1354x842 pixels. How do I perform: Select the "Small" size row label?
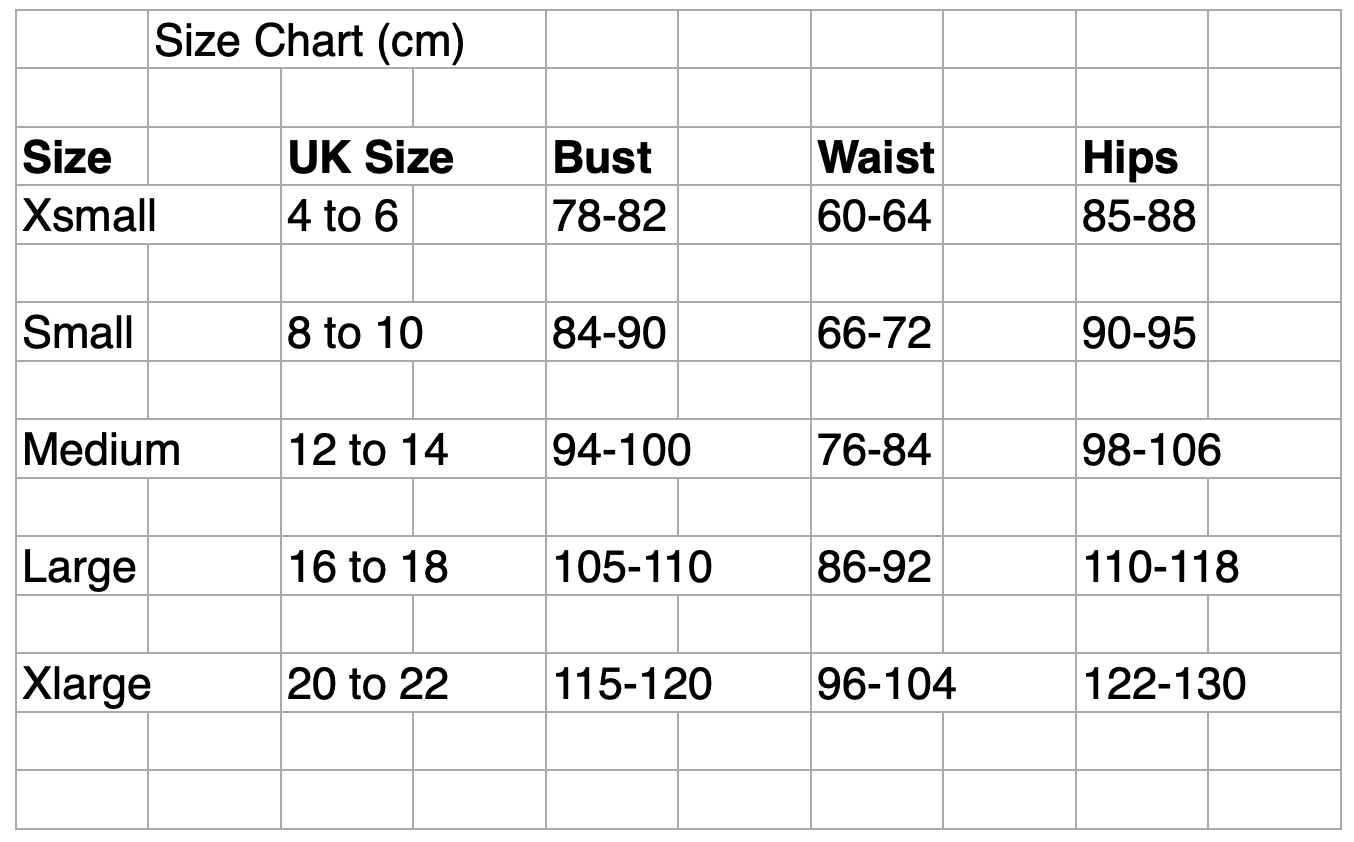(x=78, y=332)
